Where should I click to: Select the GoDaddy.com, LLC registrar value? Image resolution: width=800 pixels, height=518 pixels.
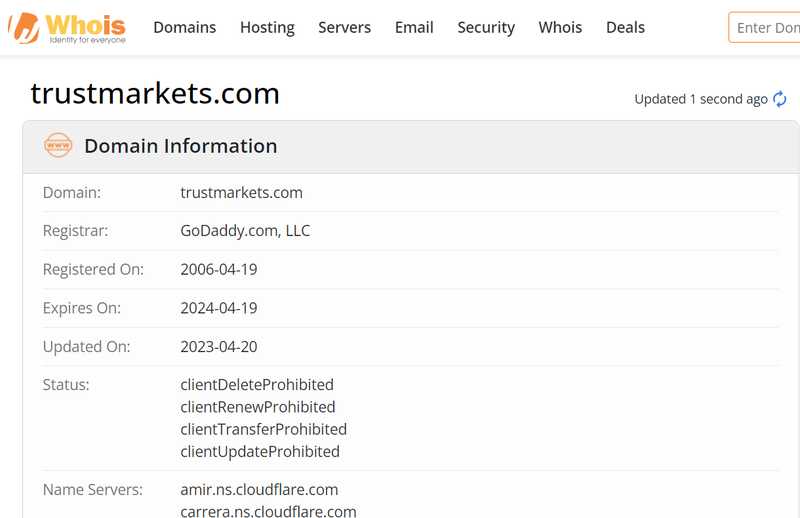point(245,231)
